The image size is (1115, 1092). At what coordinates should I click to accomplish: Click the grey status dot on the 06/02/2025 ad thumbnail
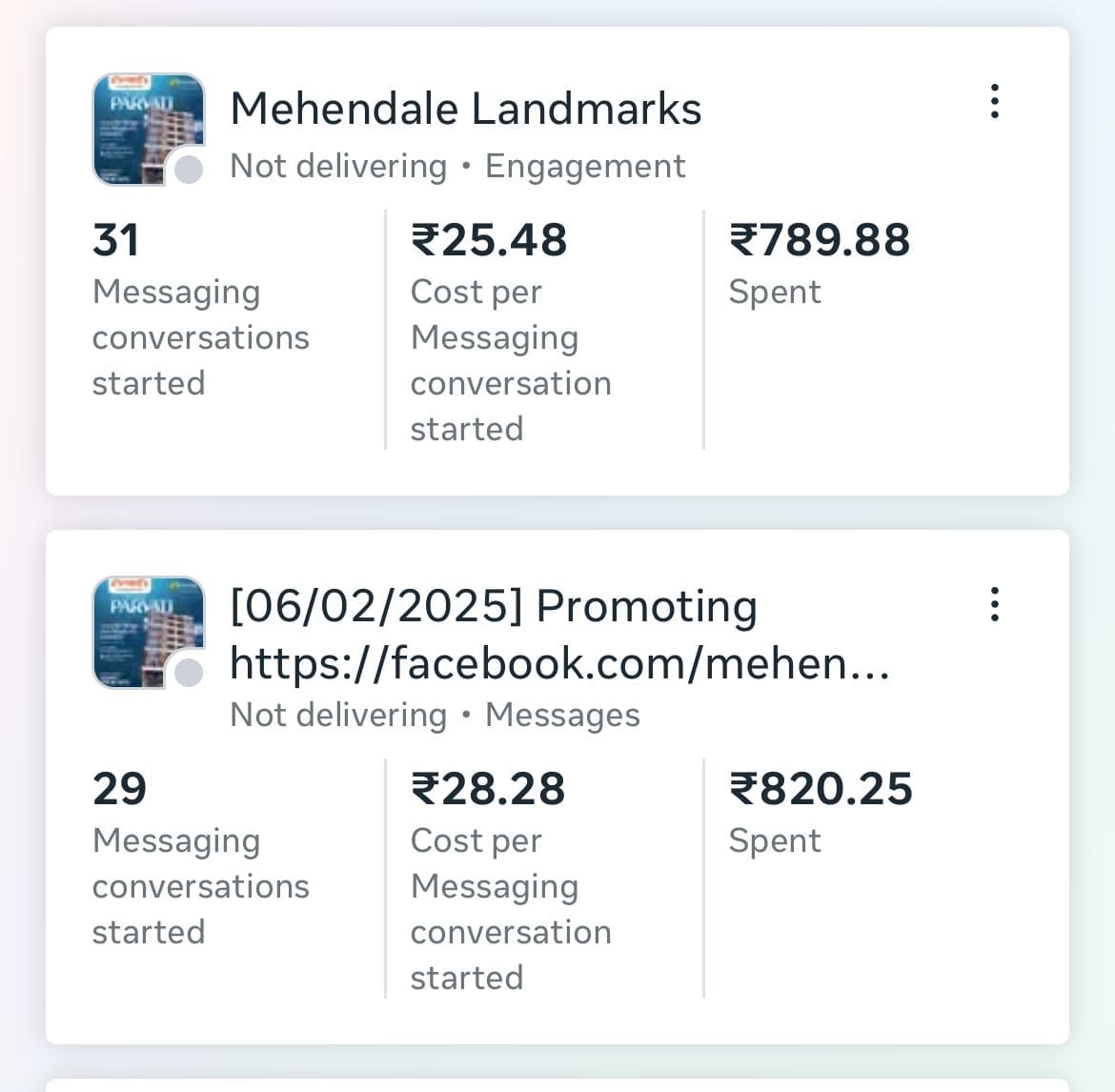click(x=189, y=673)
